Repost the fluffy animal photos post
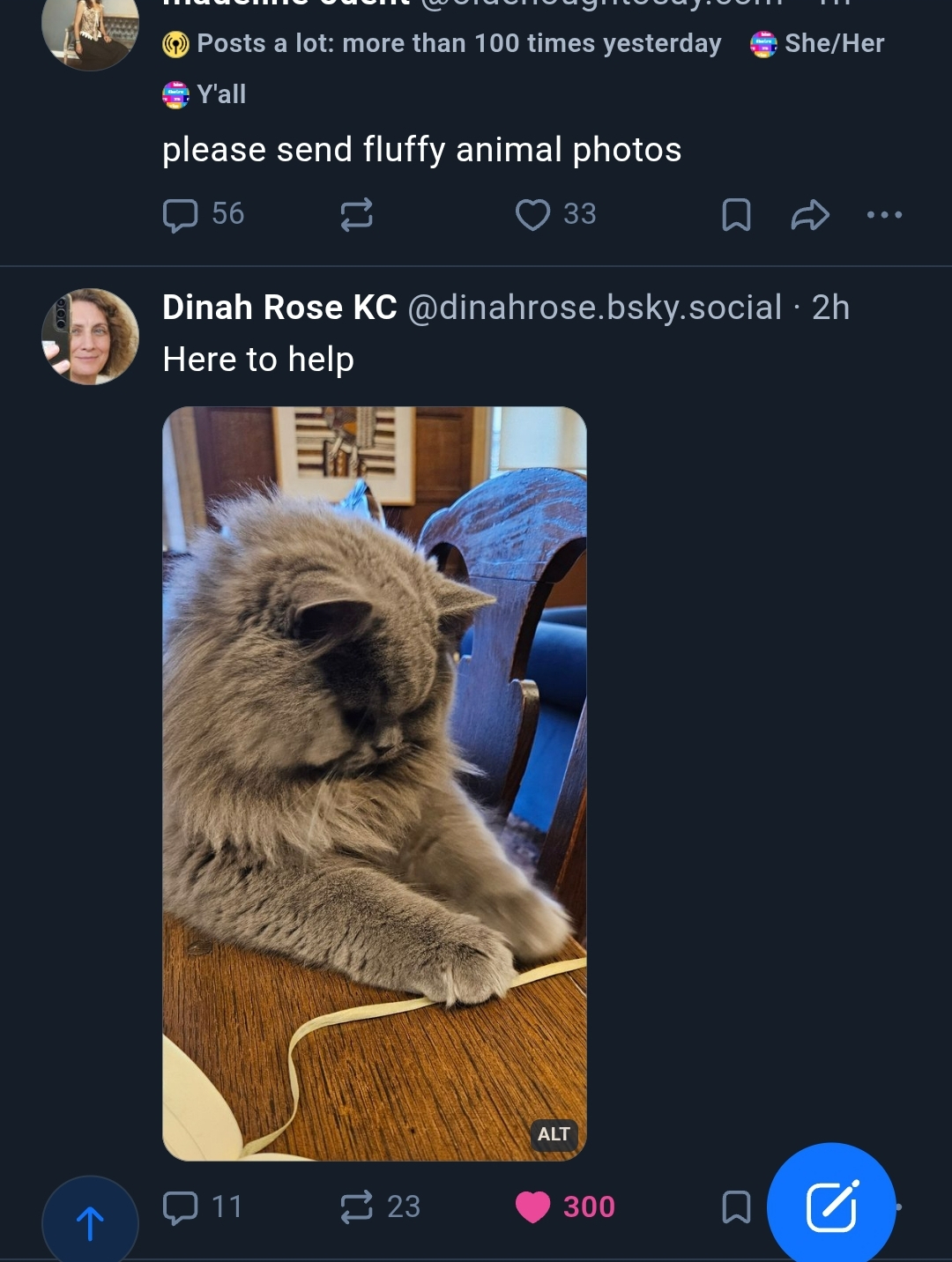Image resolution: width=952 pixels, height=1262 pixels. click(x=356, y=214)
